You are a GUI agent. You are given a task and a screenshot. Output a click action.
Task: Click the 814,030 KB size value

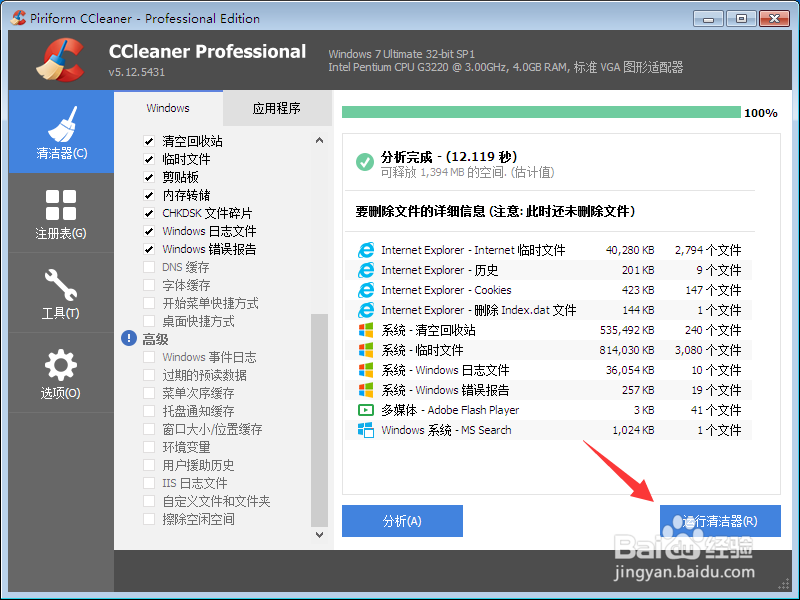coord(627,350)
